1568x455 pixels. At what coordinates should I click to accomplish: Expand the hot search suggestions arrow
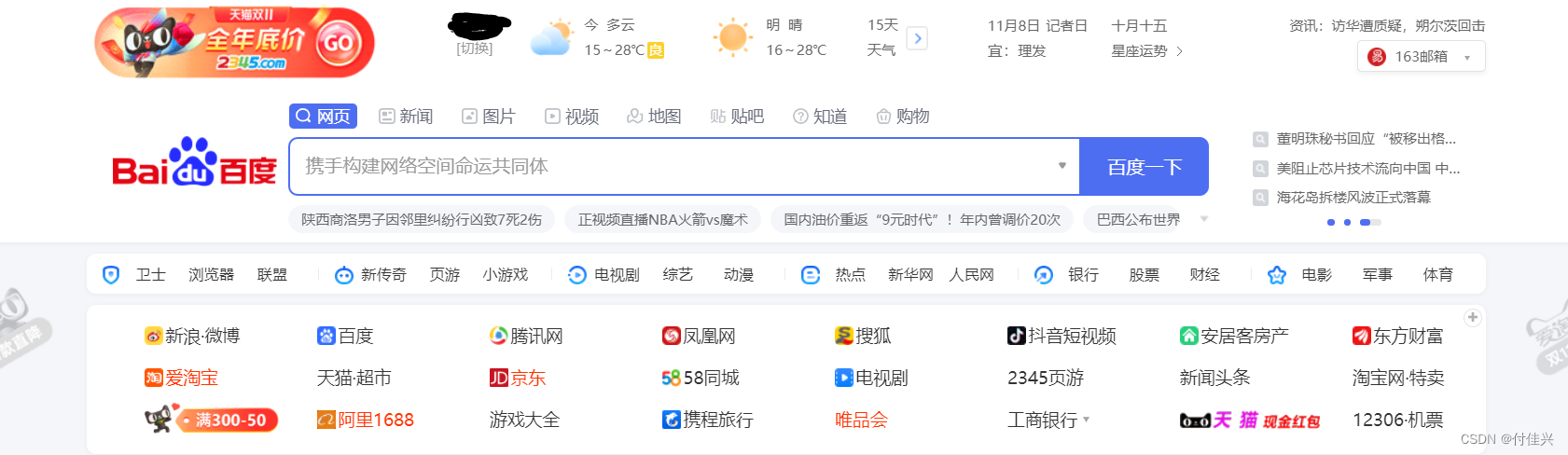click(x=1204, y=219)
